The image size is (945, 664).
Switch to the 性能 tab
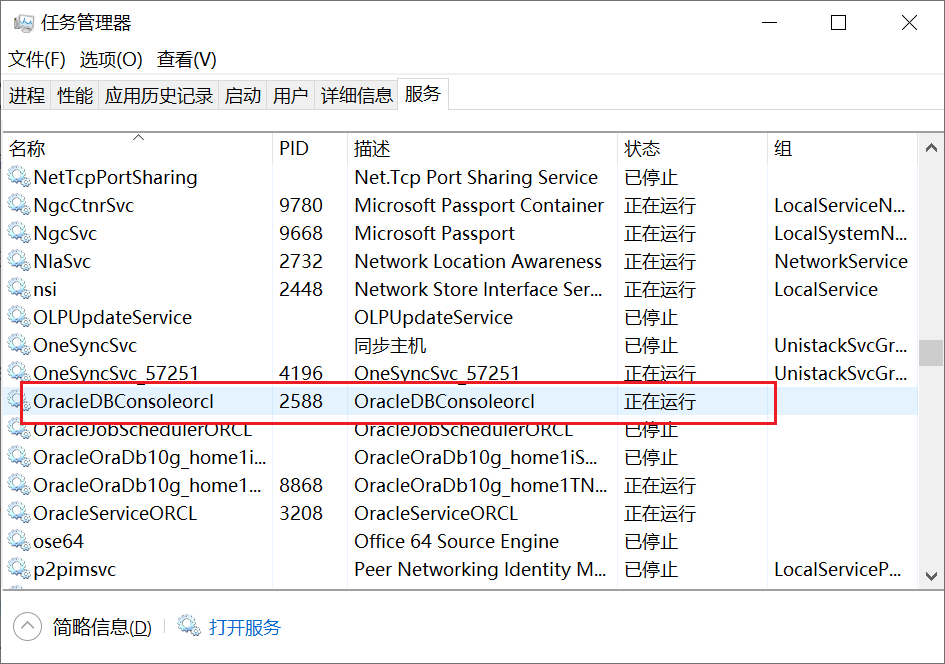[x=75, y=96]
